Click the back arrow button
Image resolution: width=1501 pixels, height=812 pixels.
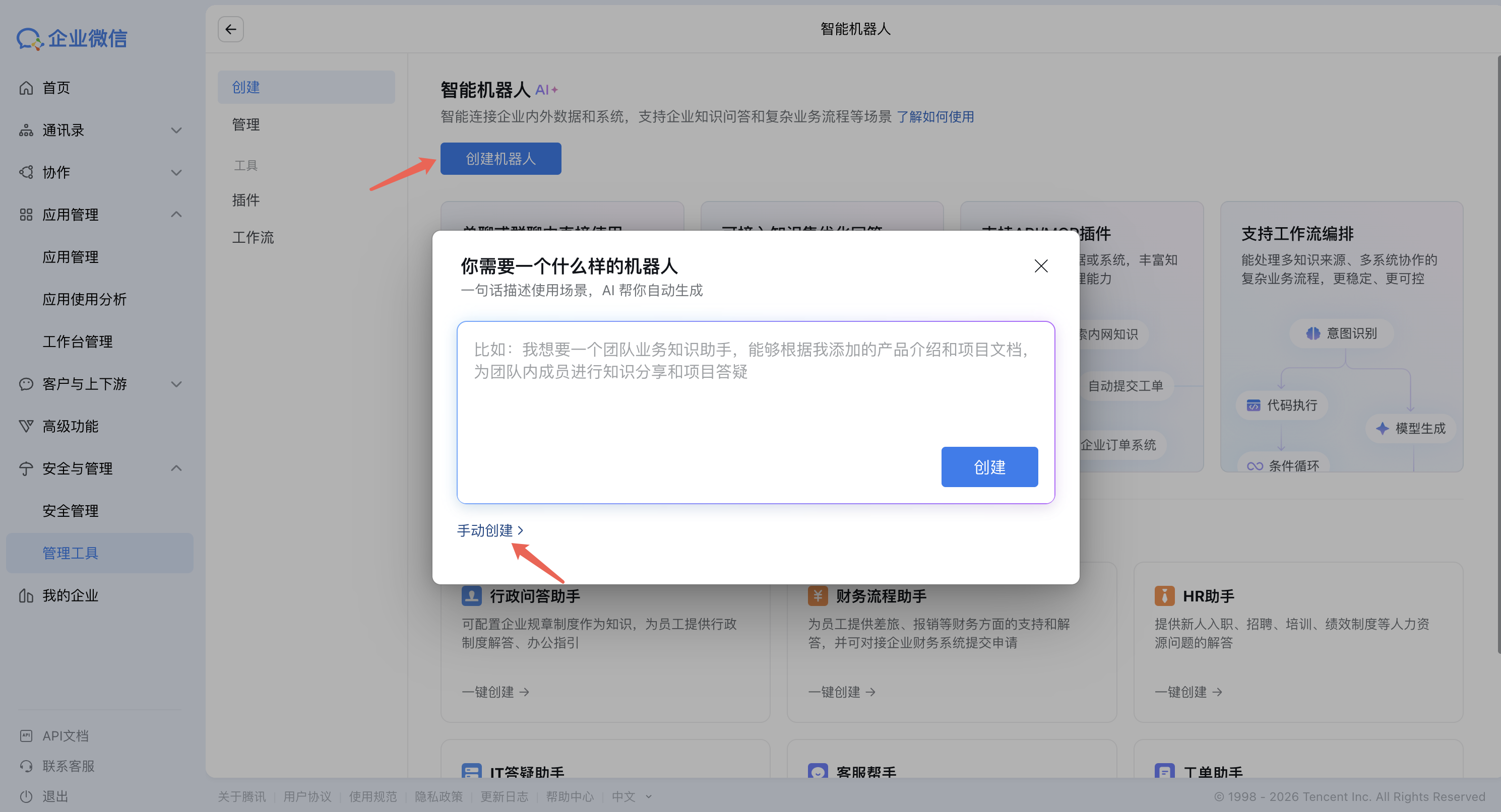(x=231, y=29)
